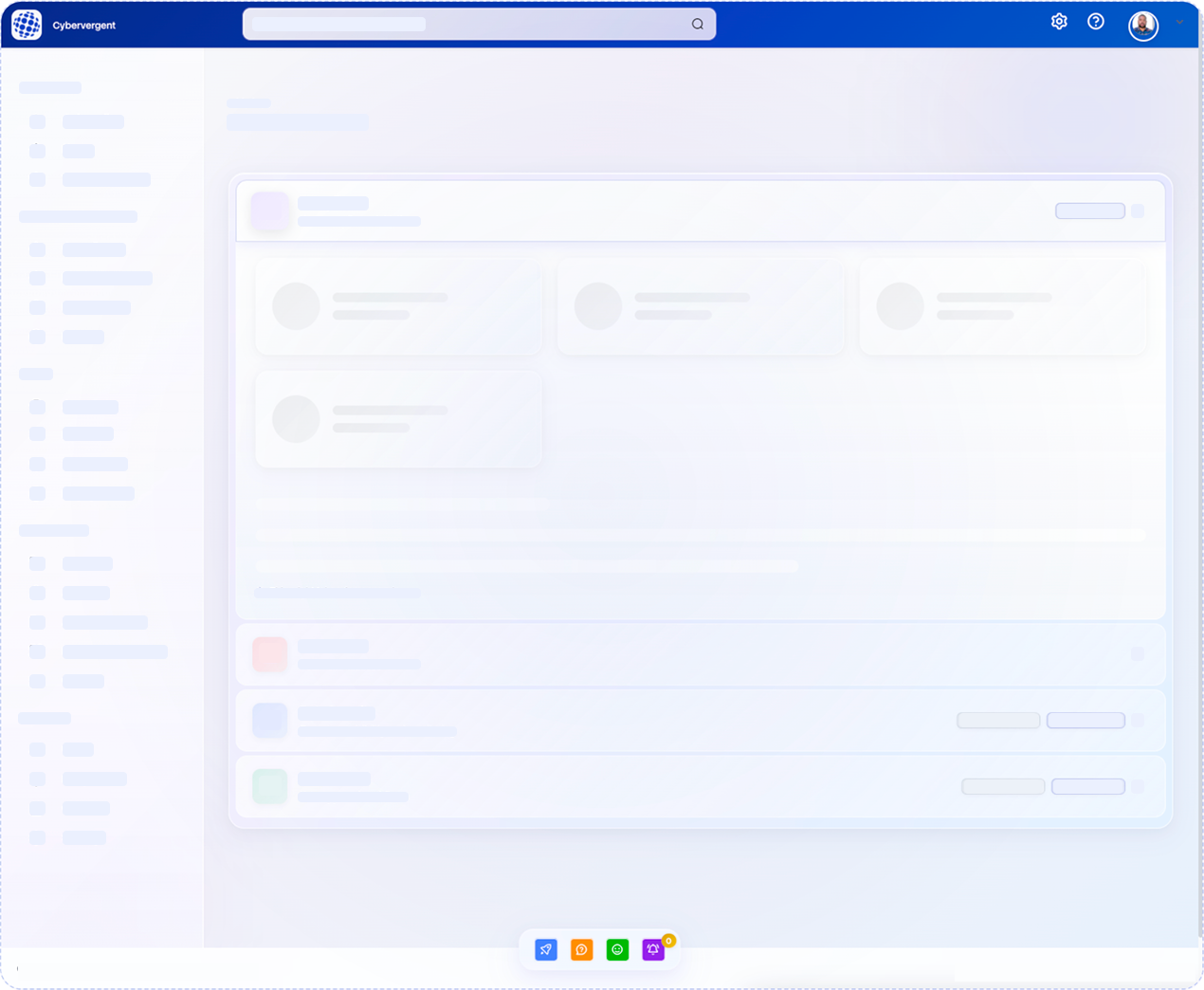
Task: Click the magnifier icon in the search bar
Action: (x=697, y=24)
